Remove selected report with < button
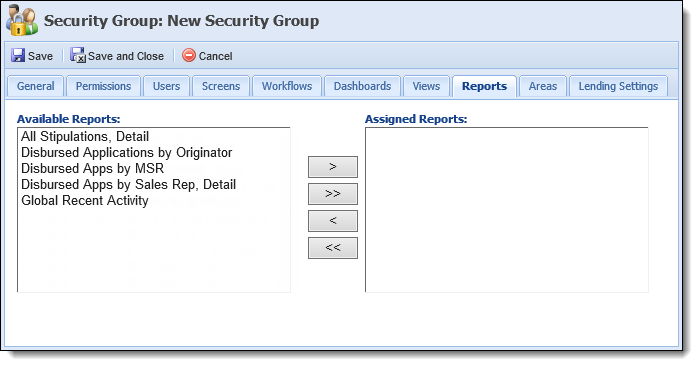The width and height of the screenshot is (698, 366). click(333, 221)
